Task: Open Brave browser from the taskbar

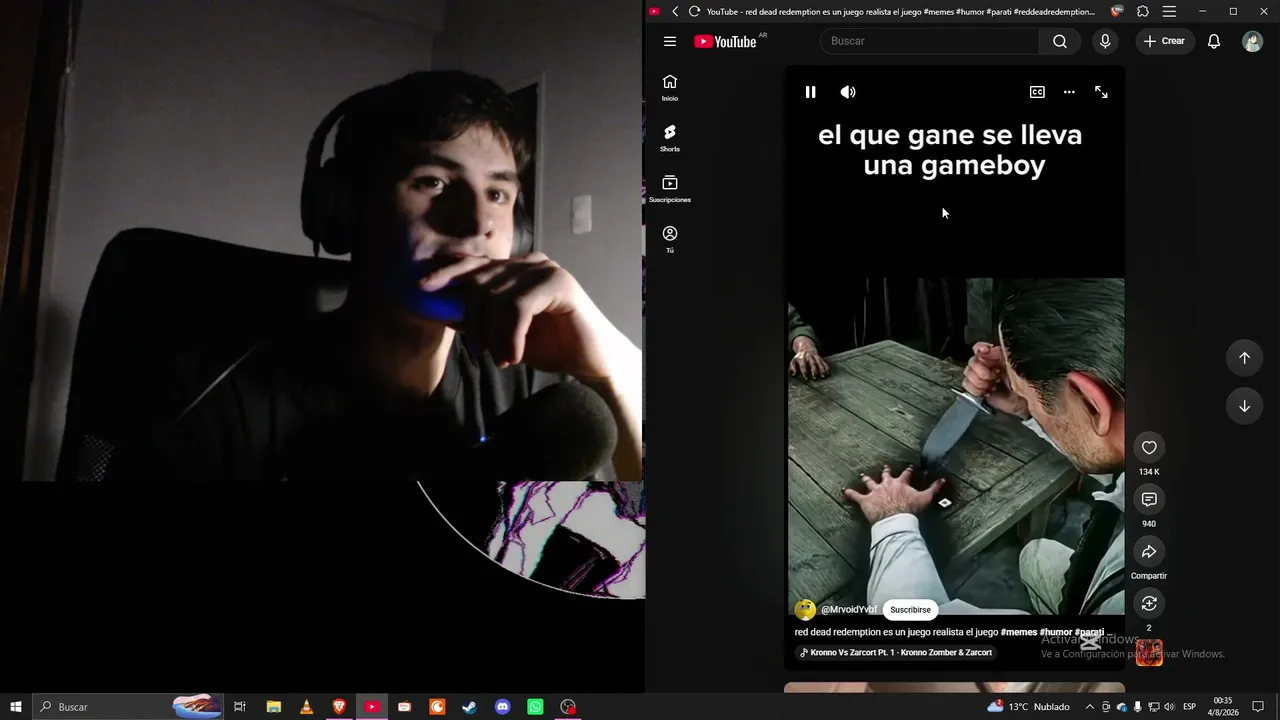Action: coord(339,707)
